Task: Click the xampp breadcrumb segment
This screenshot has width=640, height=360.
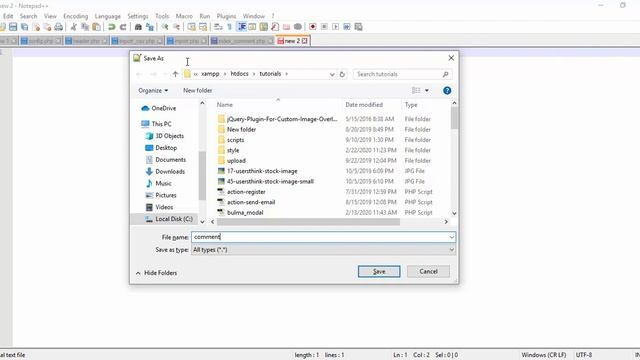Action: tap(210, 74)
